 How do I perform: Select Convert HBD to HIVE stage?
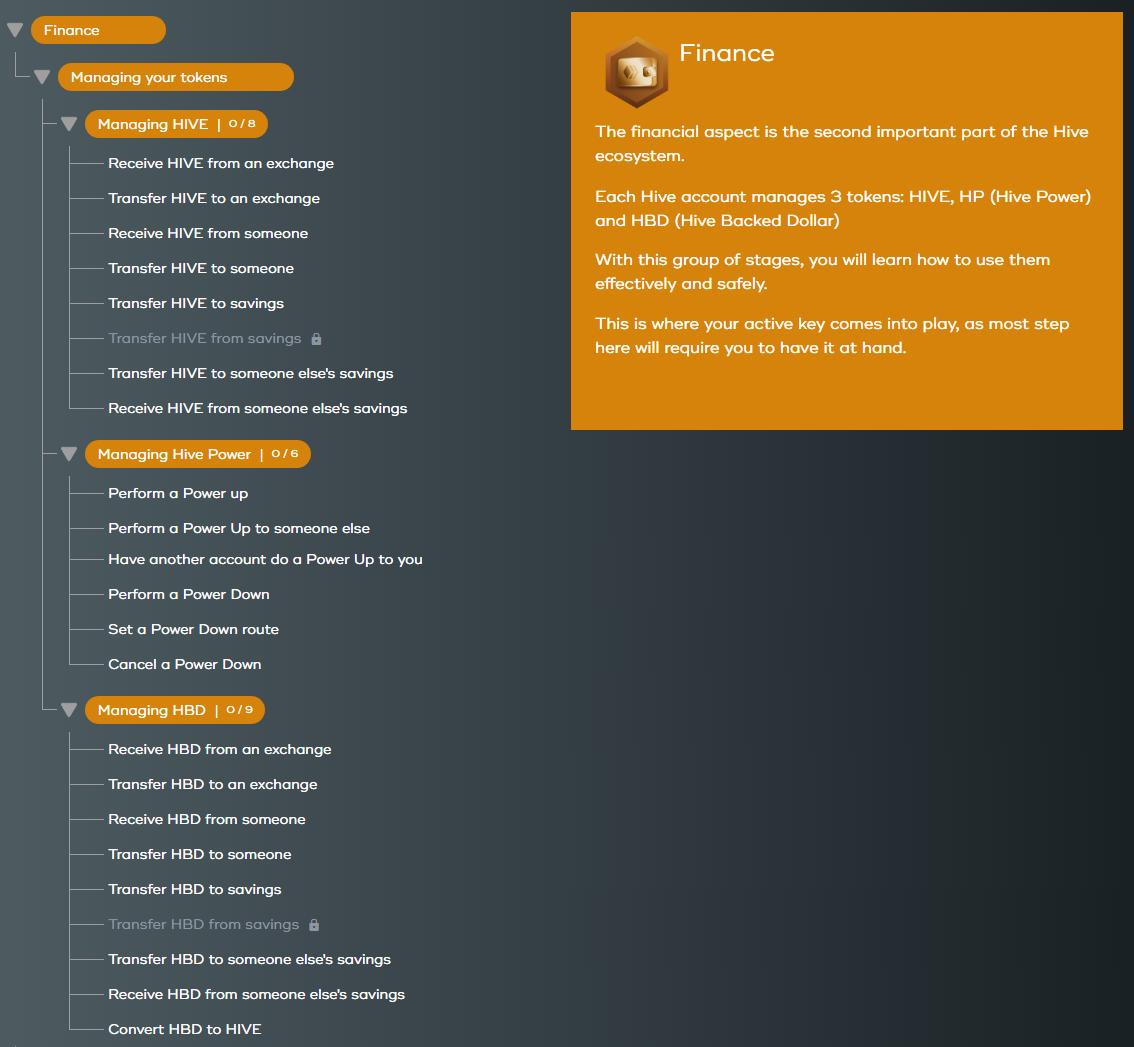pos(185,1029)
